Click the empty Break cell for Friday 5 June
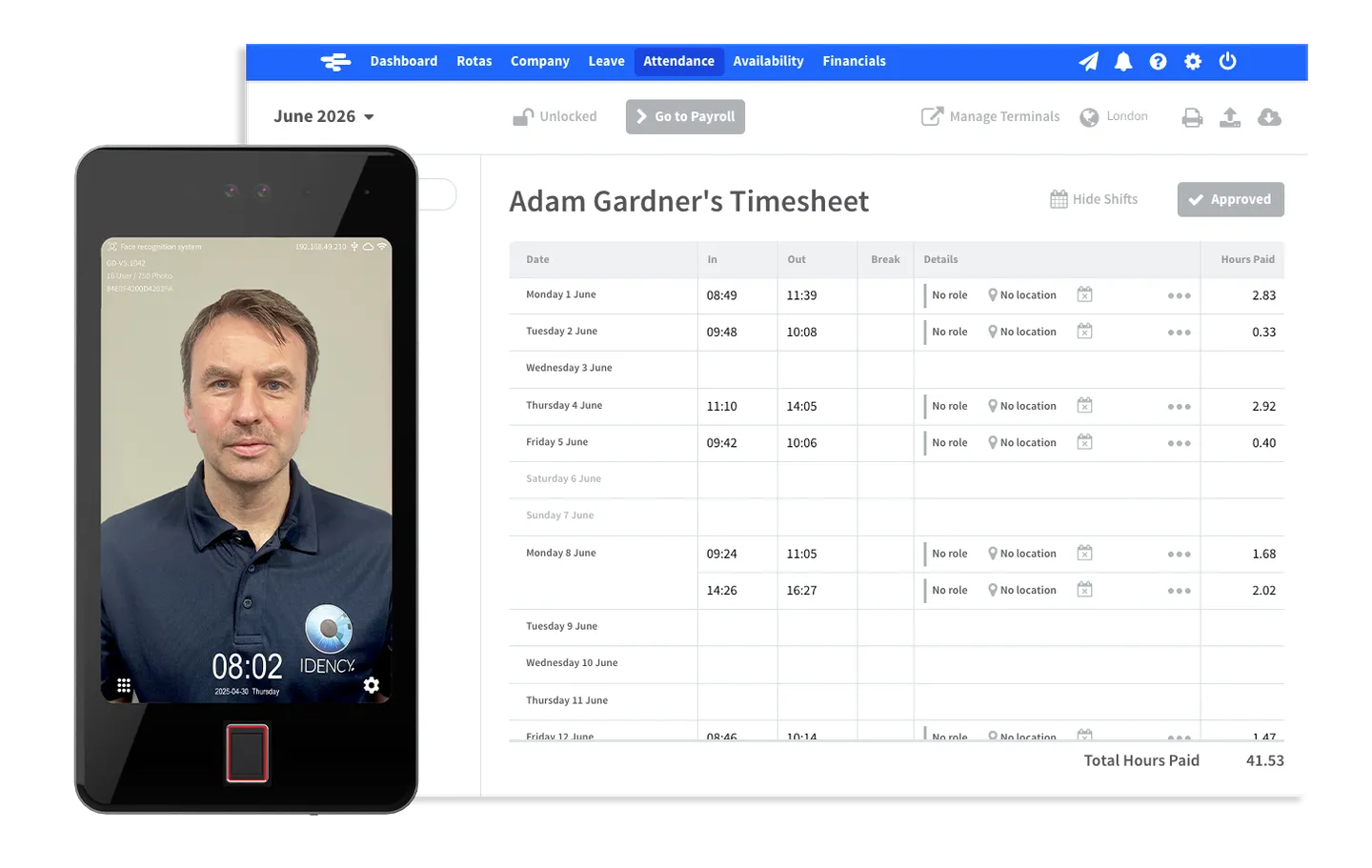The image size is (1372, 868). pos(885,443)
